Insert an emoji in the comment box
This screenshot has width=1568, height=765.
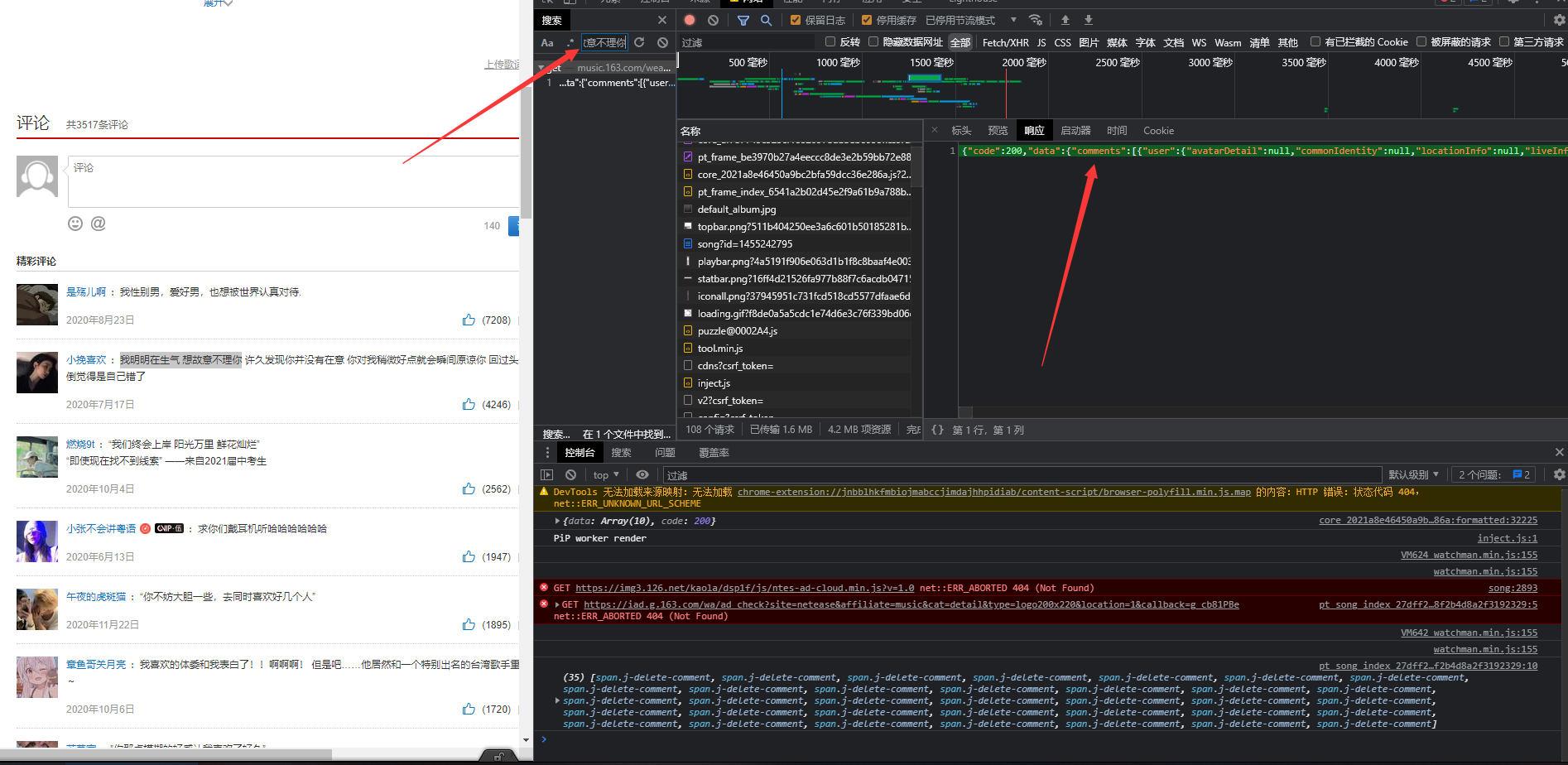pos(75,224)
